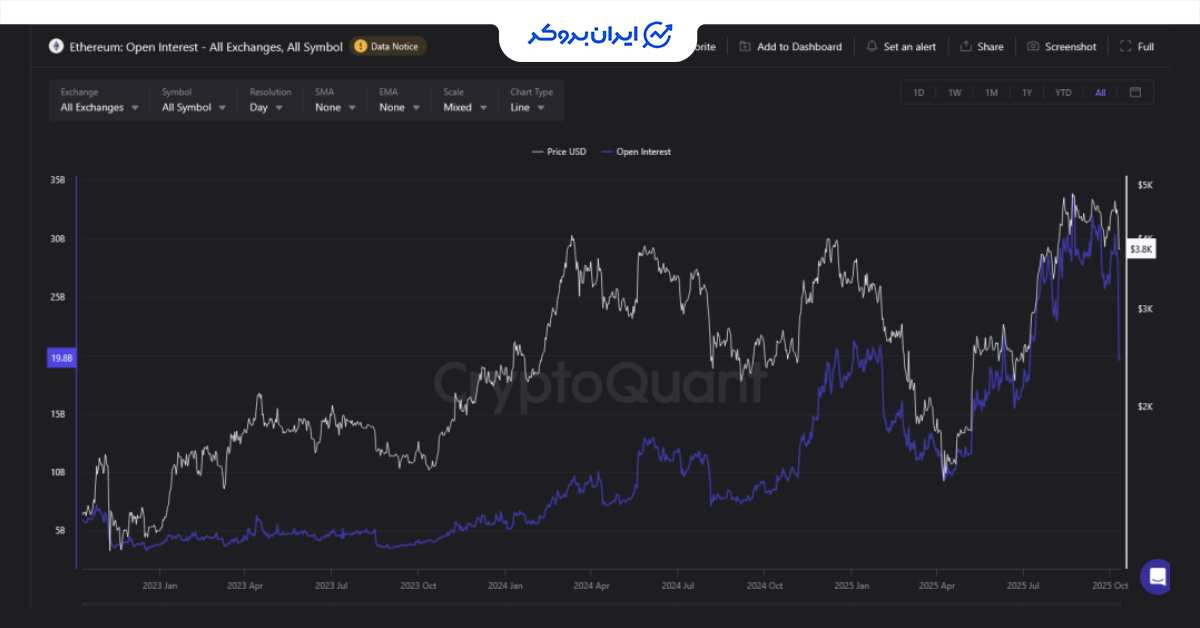Open the Exchange dropdown

pyautogui.click(x=99, y=107)
